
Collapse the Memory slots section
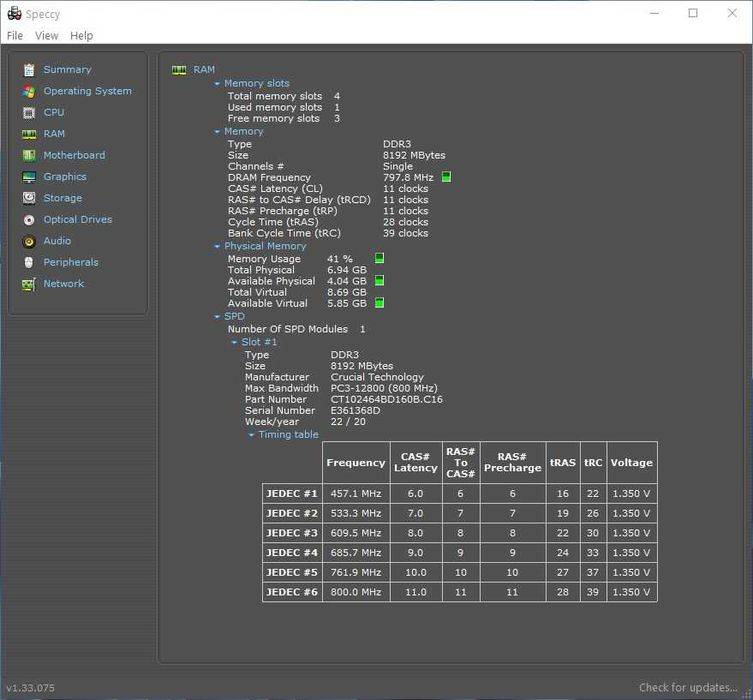[217, 84]
